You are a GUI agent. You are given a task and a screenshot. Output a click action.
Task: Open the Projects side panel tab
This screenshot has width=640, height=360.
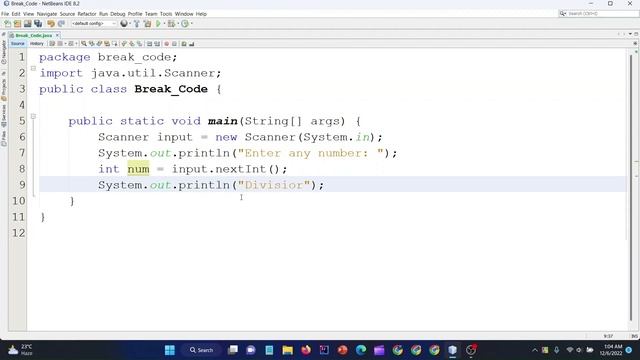tap(4, 89)
